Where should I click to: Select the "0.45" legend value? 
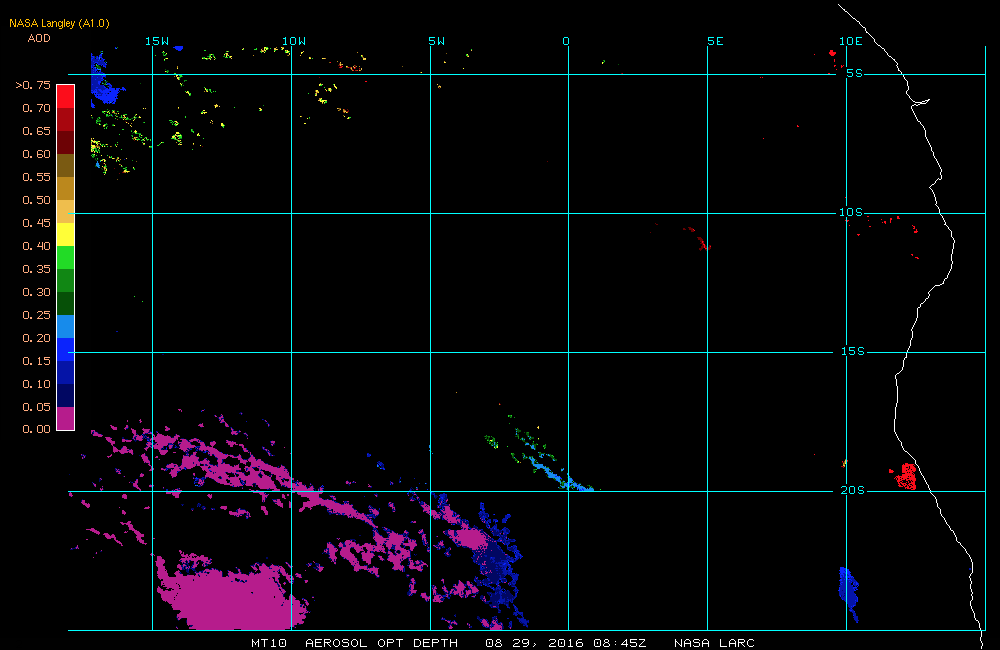36,223
